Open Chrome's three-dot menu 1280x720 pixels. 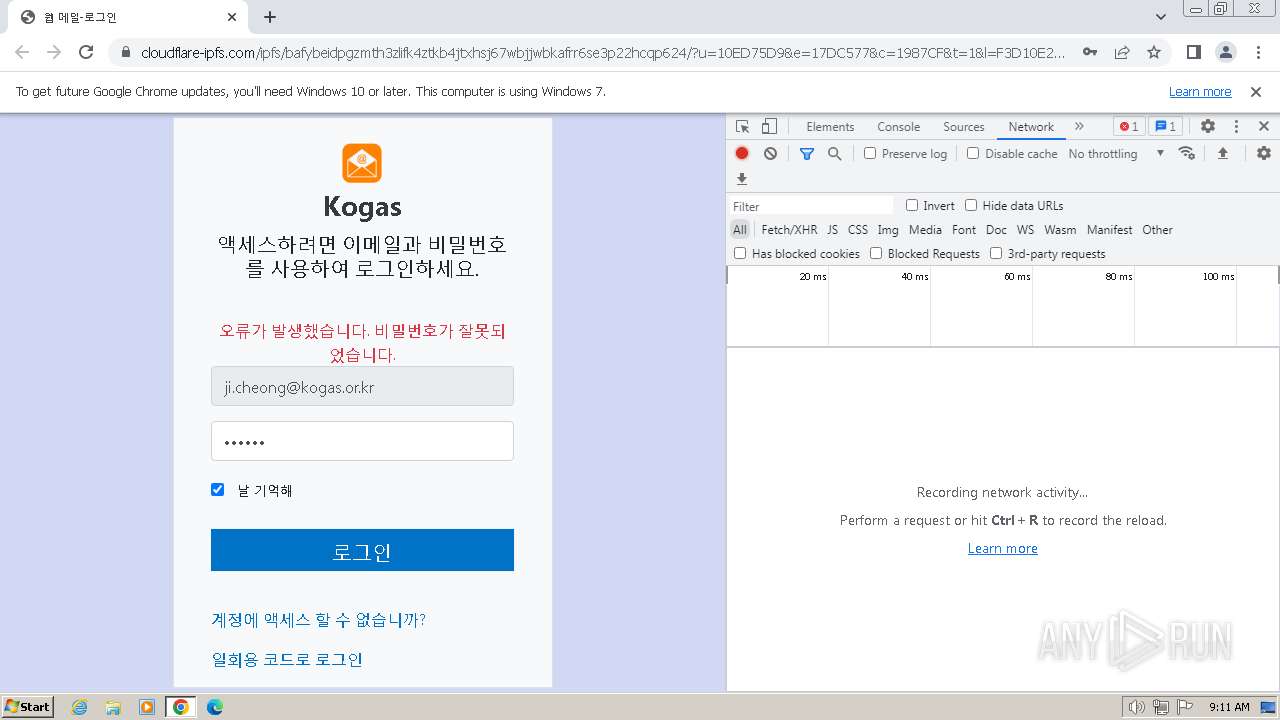1257,52
